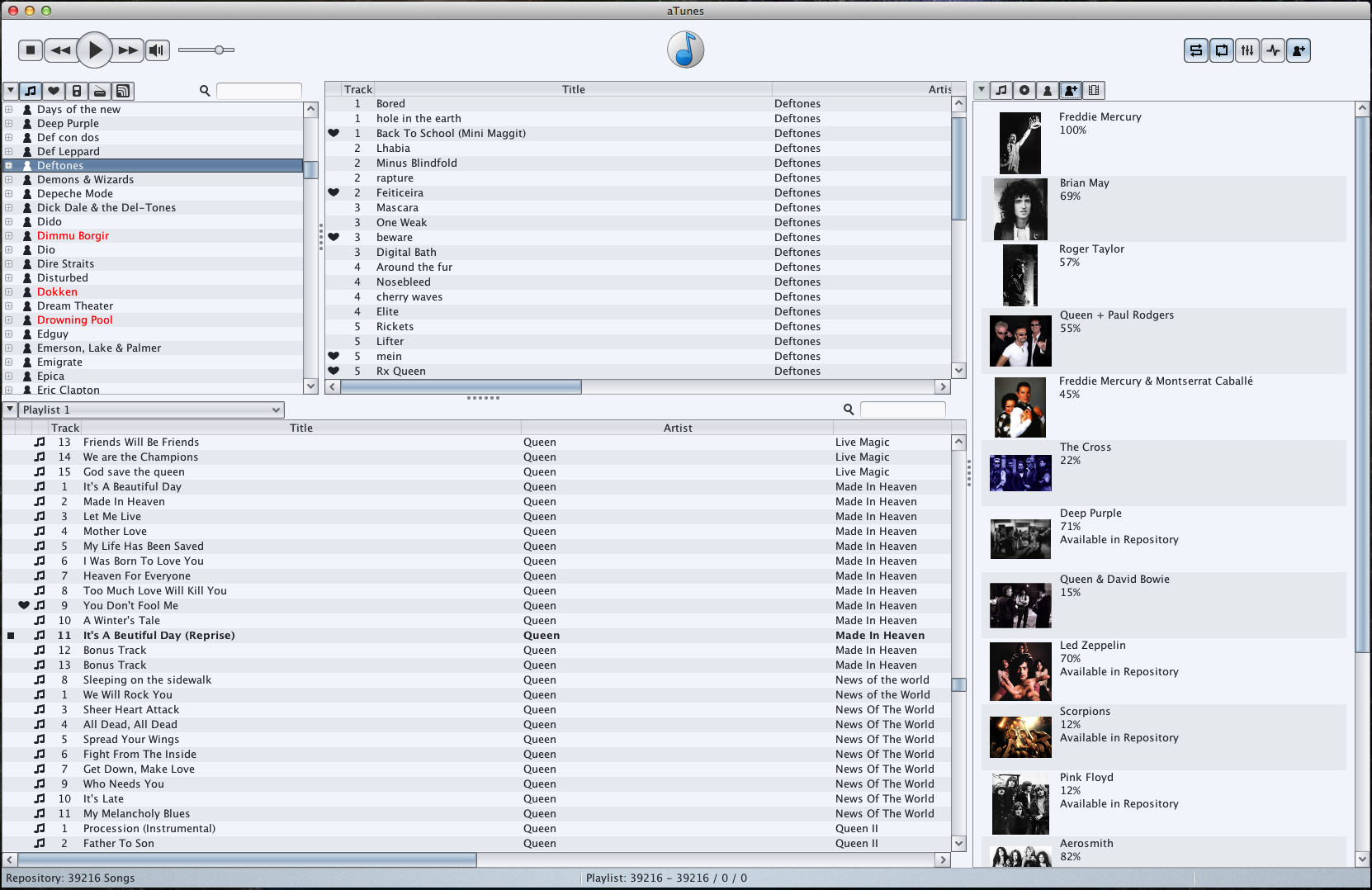Screen dimensions: 1372x890
Task: Show album disc tab in context panel
Action: click(1024, 91)
